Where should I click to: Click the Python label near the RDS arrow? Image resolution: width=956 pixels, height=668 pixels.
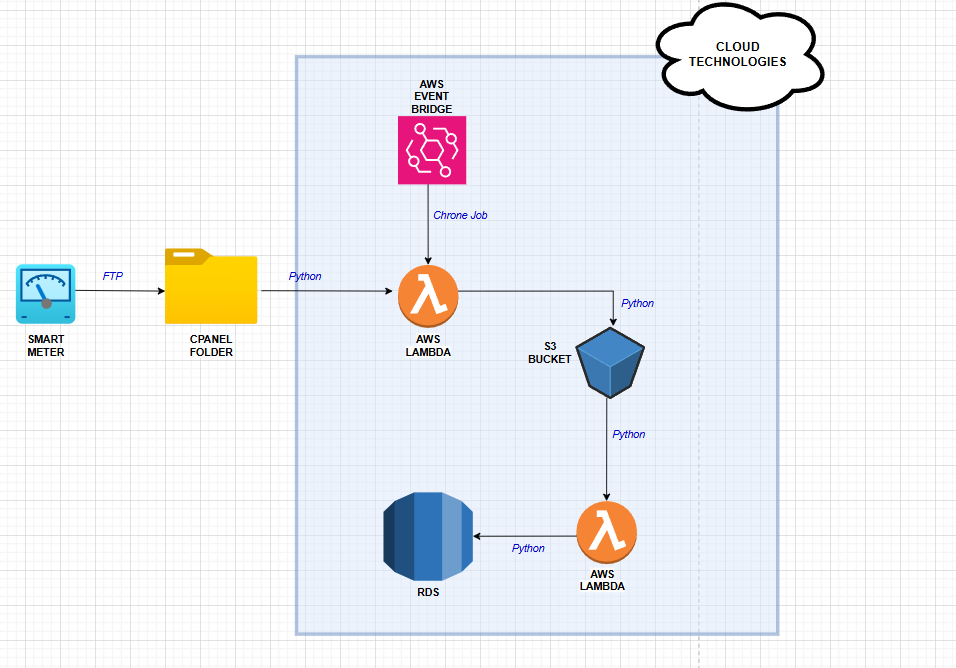(527, 548)
